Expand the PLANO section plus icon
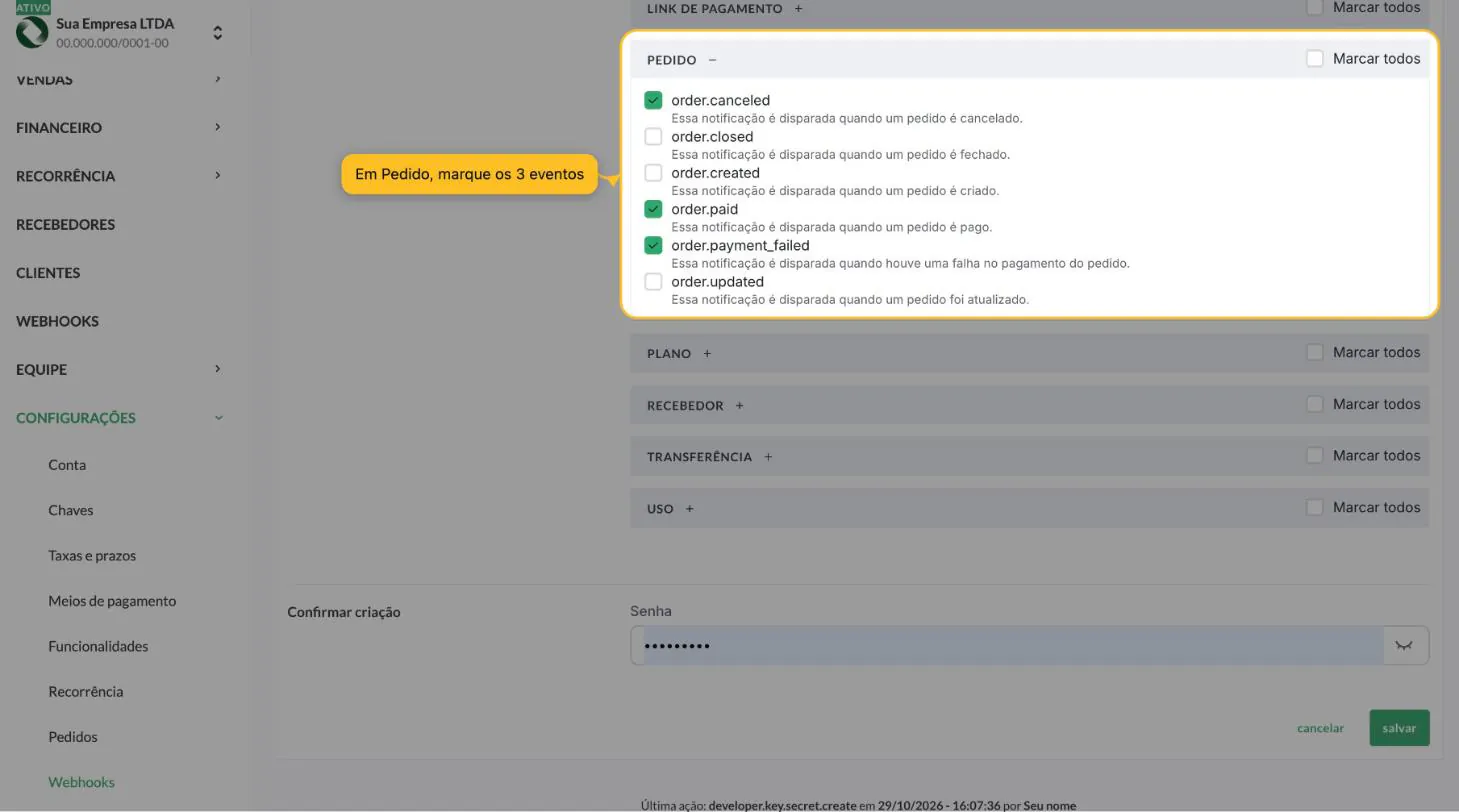Viewport: 1459px width, 812px height. (x=707, y=354)
